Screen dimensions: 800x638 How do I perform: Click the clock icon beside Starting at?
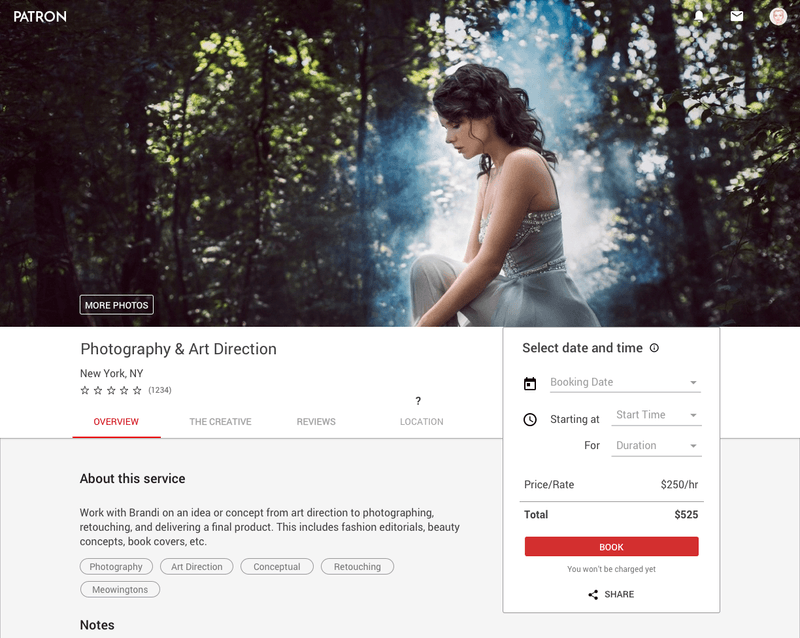point(530,419)
